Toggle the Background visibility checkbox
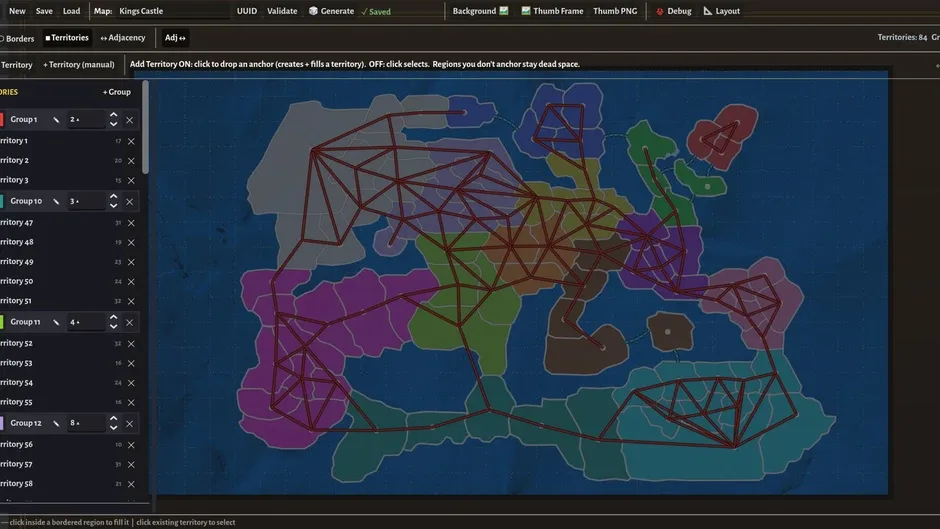 (x=504, y=11)
